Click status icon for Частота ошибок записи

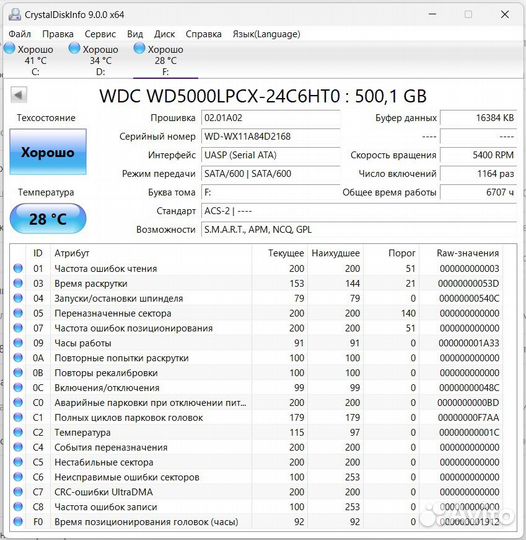[18, 507]
